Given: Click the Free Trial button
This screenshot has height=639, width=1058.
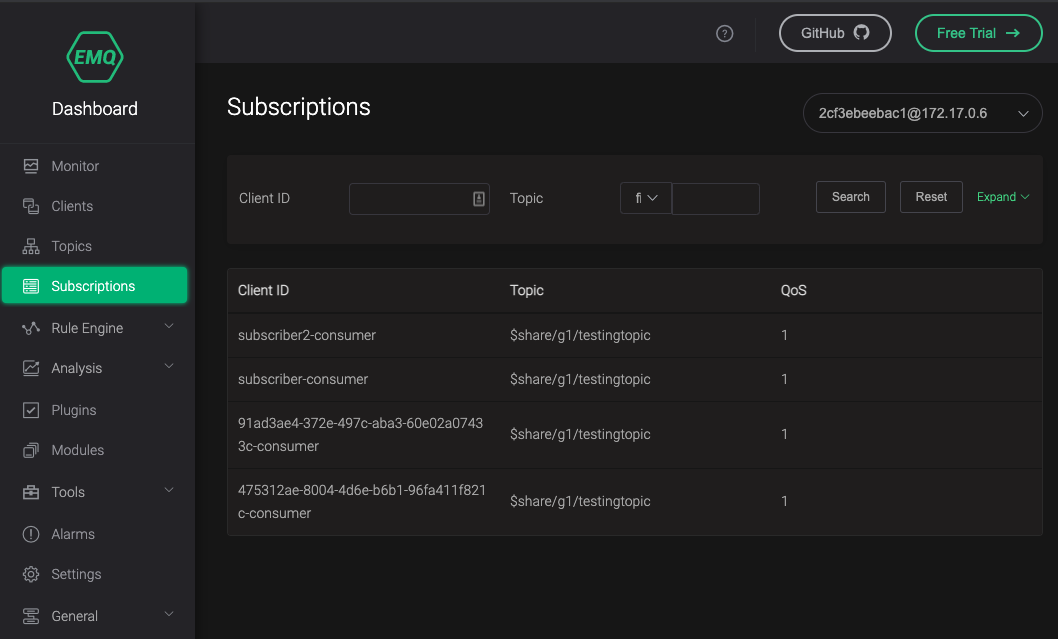Looking at the screenshot, I should 977,32.
